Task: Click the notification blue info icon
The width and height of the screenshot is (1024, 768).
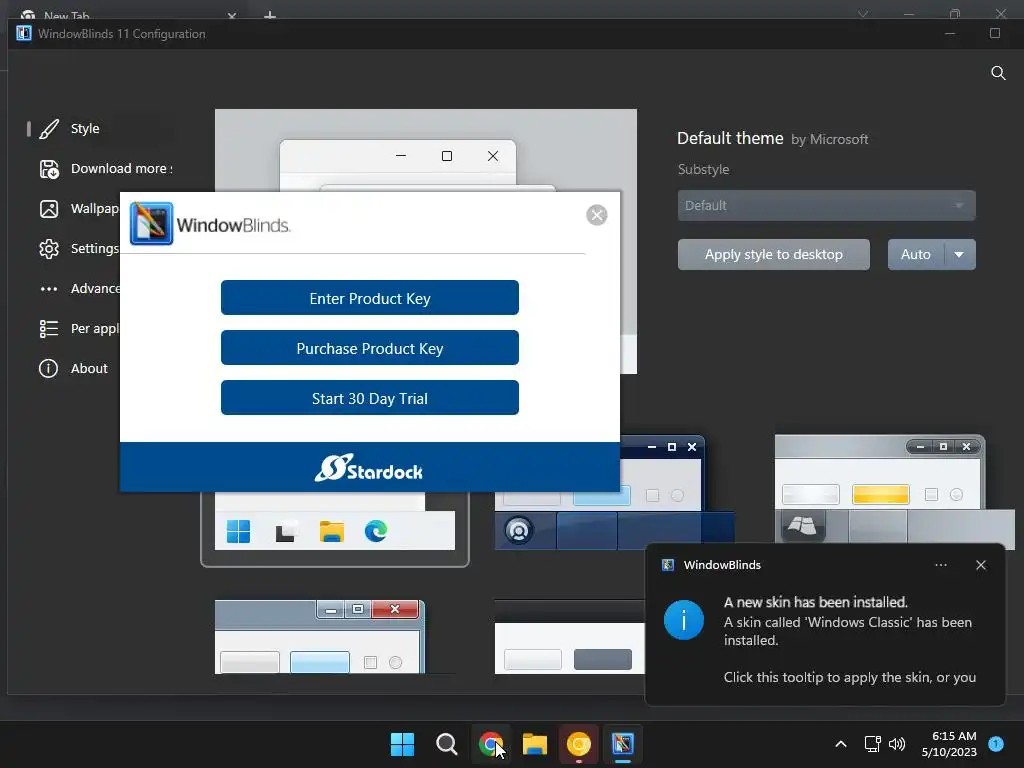Action: (x=684, y=620)
